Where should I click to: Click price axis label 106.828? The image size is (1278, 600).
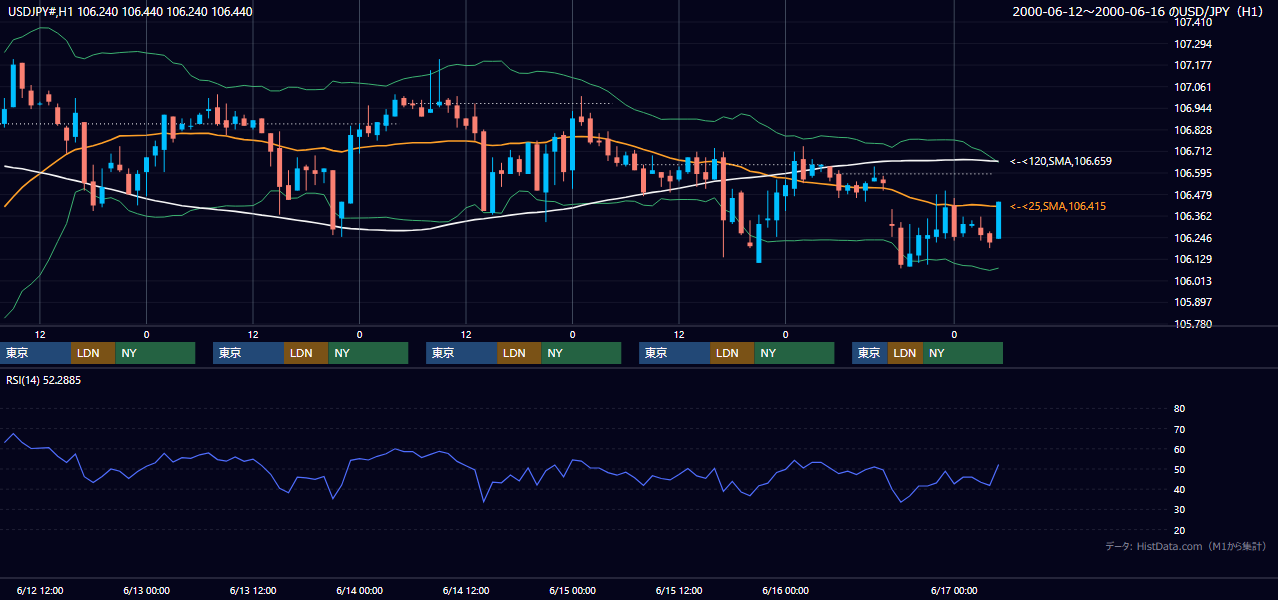1193,130
